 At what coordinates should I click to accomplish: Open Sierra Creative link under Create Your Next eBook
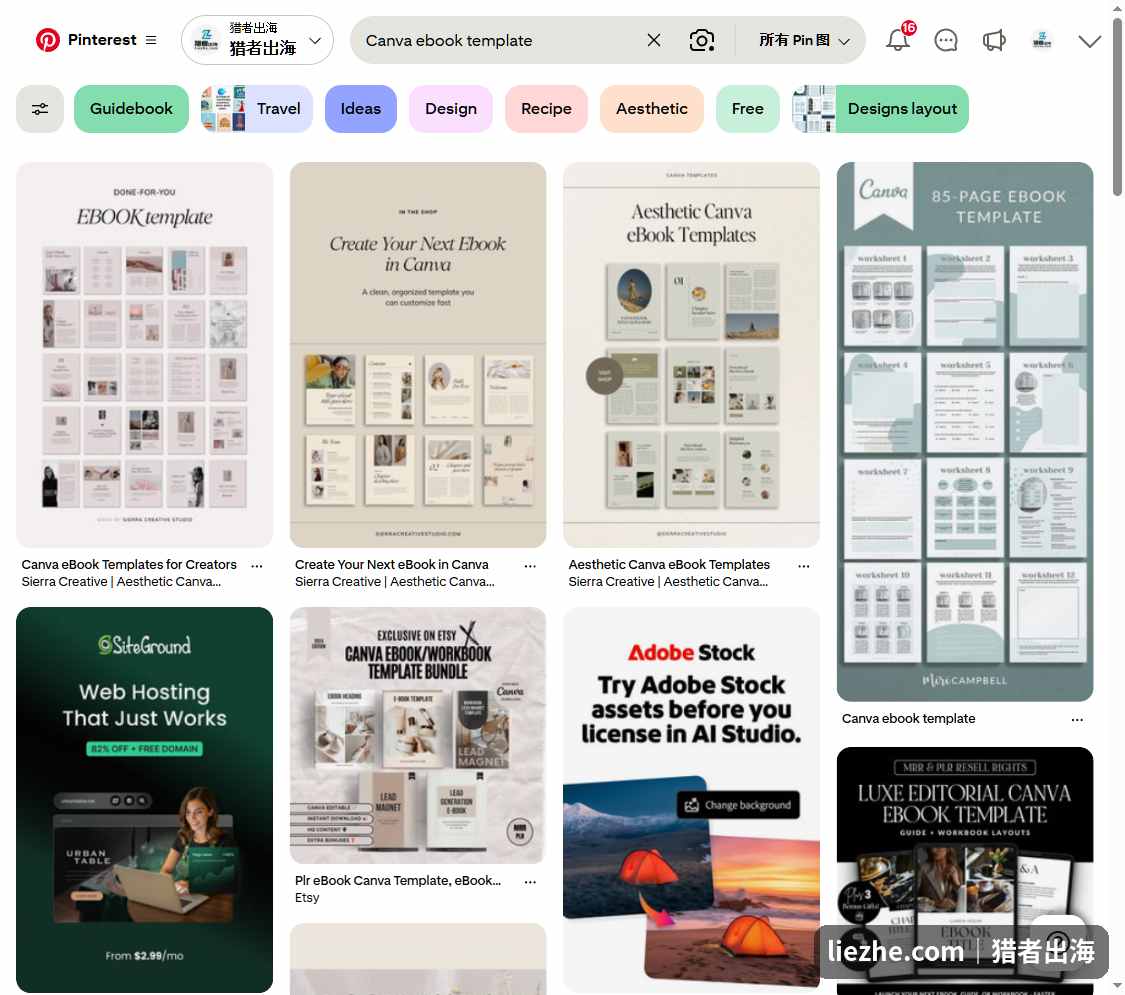[395, 582]
